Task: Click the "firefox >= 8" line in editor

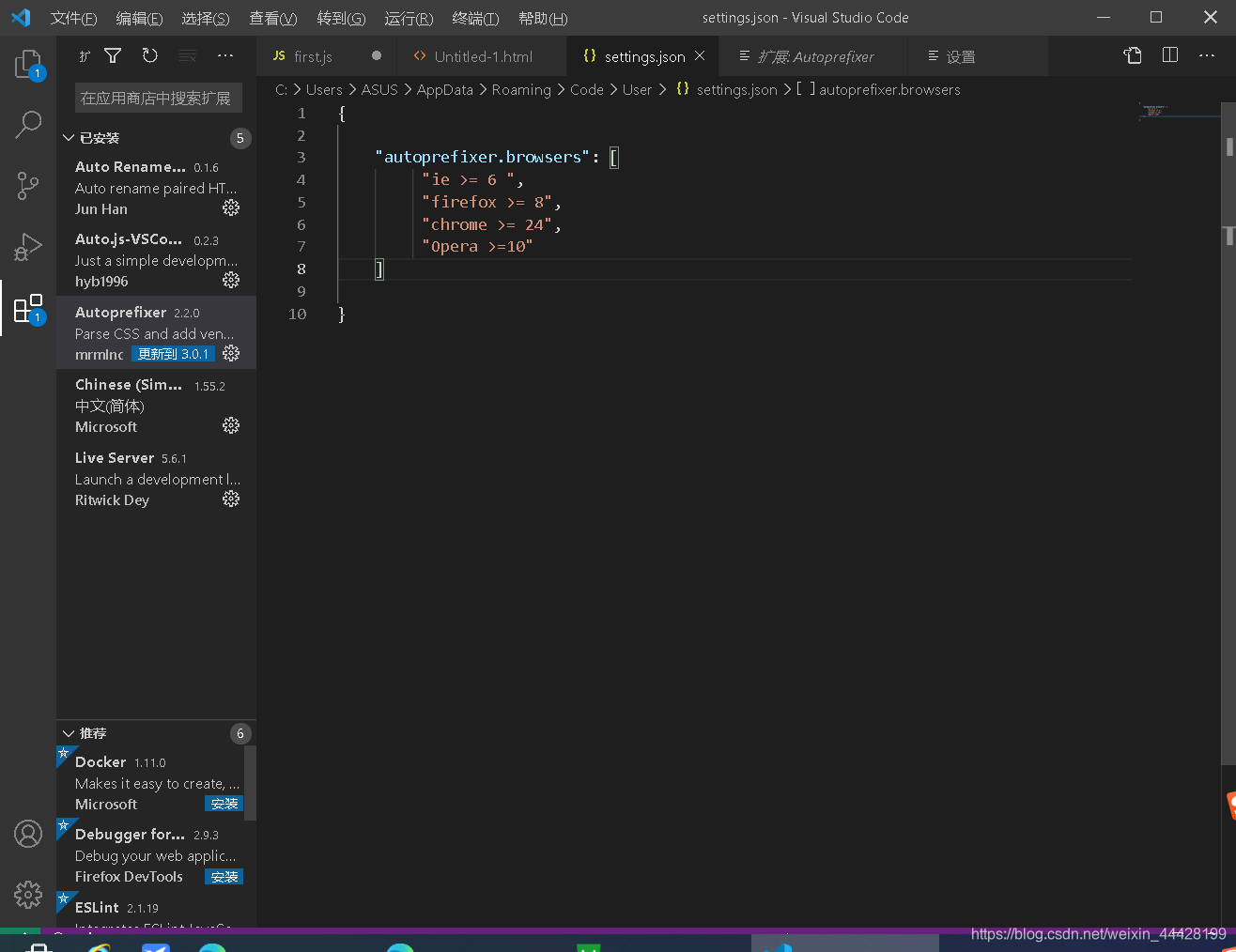Action: pyautogui.click(x=491, y=202)
